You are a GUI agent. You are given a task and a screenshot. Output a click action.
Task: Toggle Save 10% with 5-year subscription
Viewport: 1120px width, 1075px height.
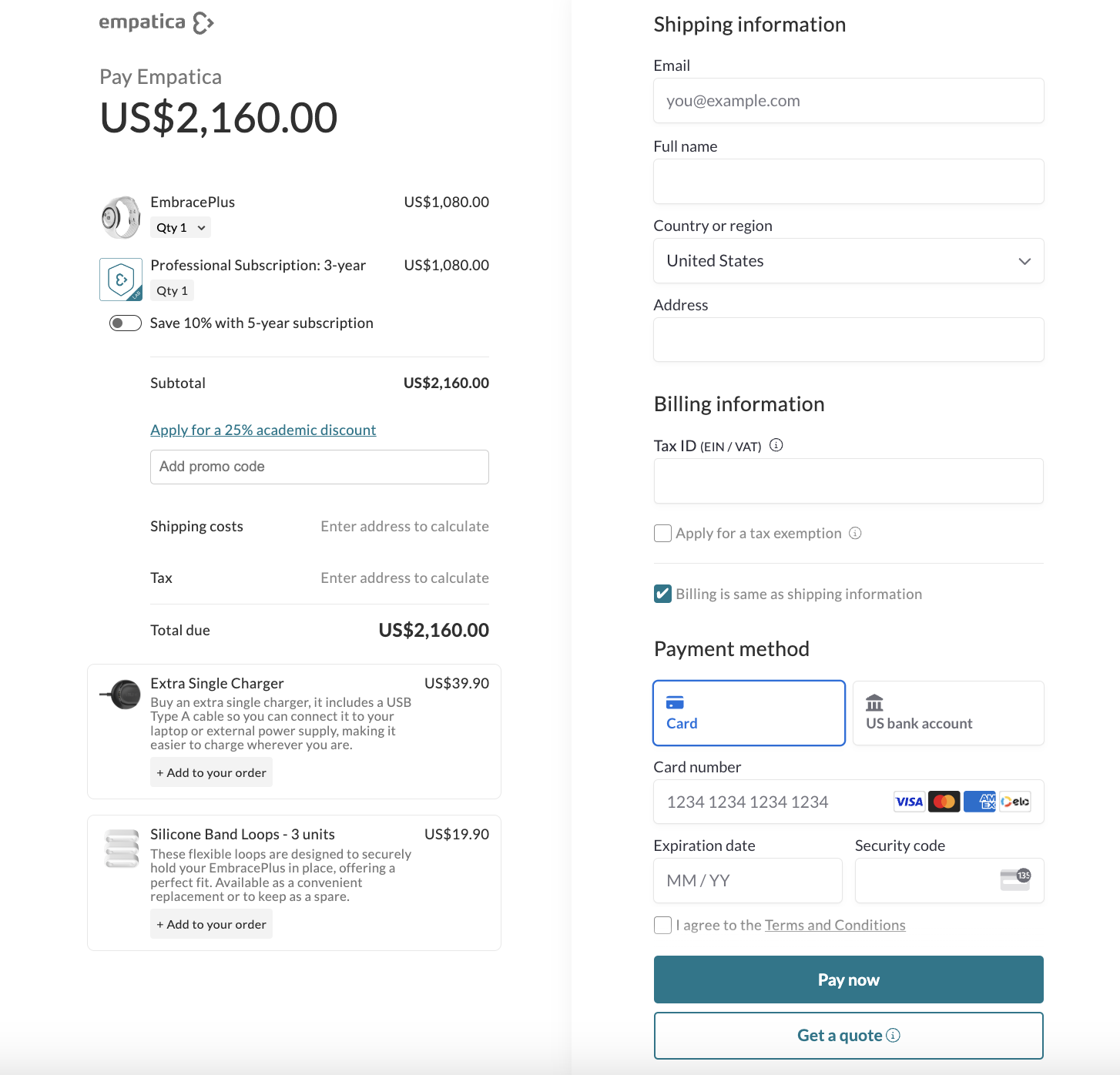pos(126,323)
